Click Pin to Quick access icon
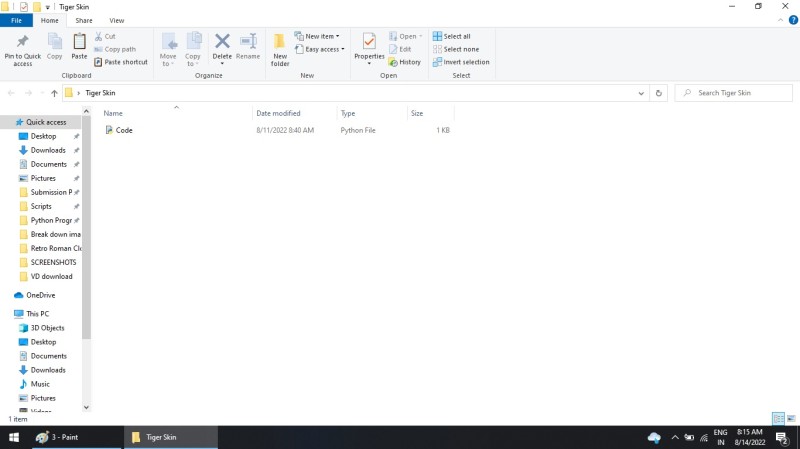The height and width of the screenshot is (449, 800). [x=22, y=41]
